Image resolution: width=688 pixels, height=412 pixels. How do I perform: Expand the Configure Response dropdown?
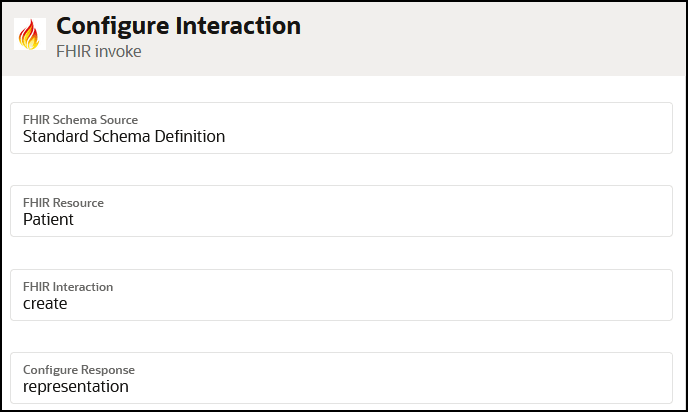point(340,378)
